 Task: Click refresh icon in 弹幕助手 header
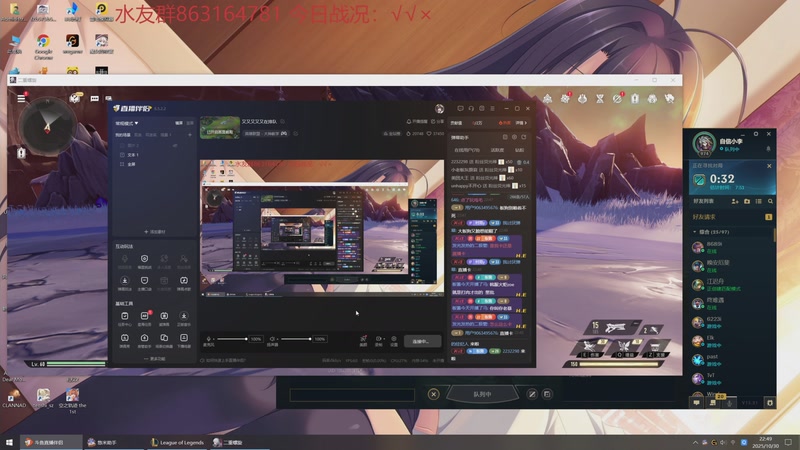coord(523,137)
